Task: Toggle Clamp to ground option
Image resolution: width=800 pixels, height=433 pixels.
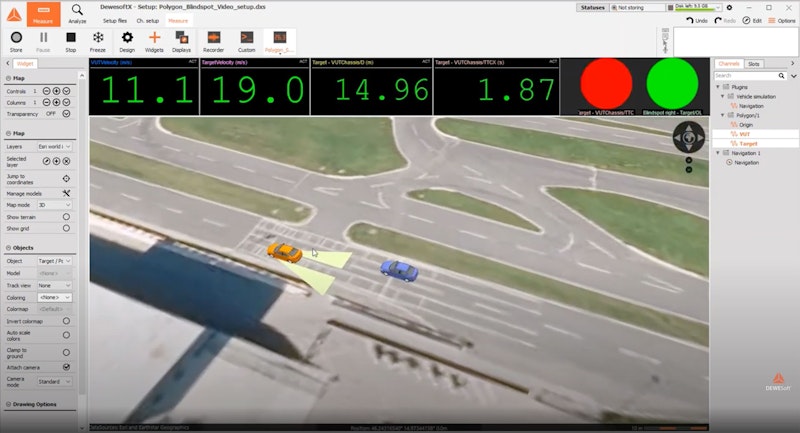Action: 66,352
